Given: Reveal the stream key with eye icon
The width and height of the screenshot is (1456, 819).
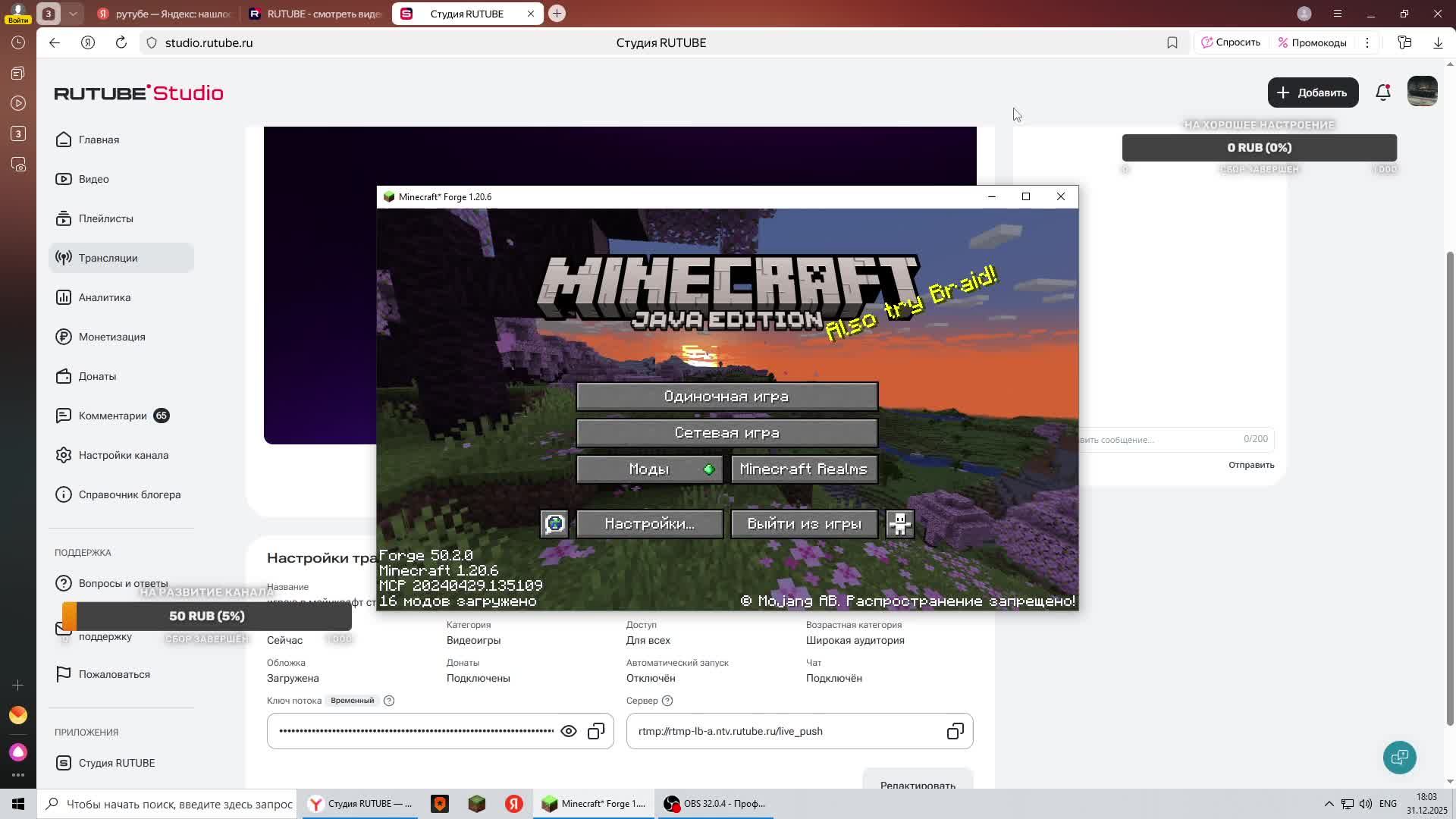Looking at the screenshot, I should pyautogui.click(x=568, y=731).
